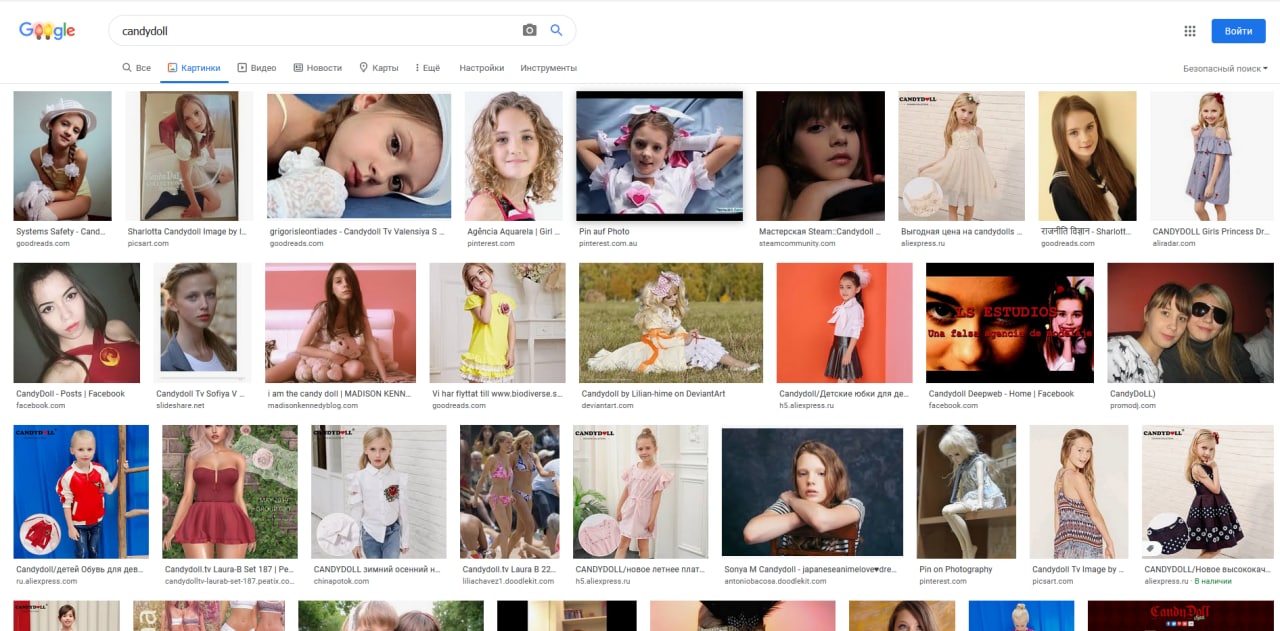Go to the Карты tab
Image resolution: width=1280 pixels, height=631 pixels.
pos(379,68)
